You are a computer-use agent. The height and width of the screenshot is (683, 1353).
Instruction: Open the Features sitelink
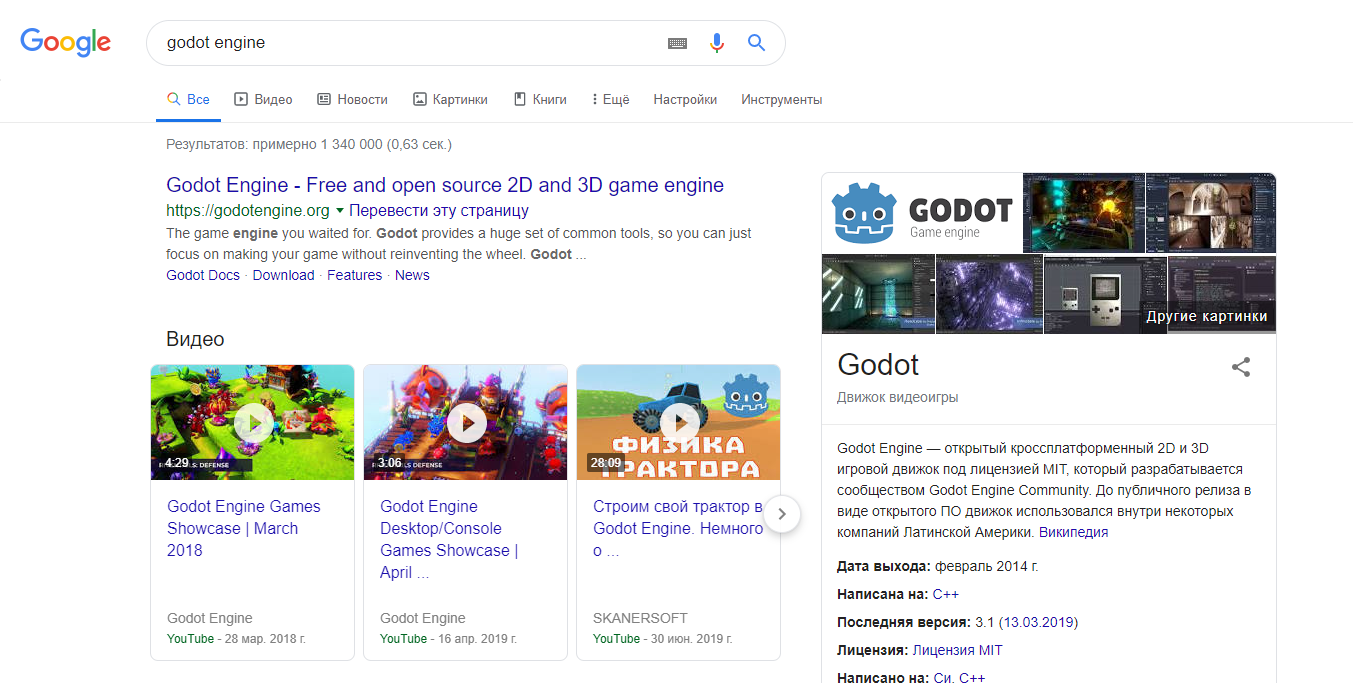pyautogui.click(x=354, y=275)
